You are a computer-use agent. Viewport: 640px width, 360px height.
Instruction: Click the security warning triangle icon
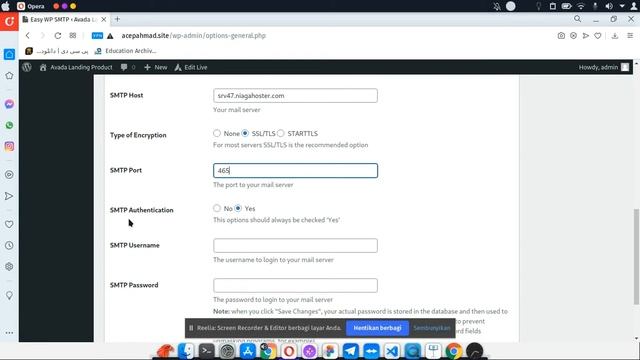110,36
